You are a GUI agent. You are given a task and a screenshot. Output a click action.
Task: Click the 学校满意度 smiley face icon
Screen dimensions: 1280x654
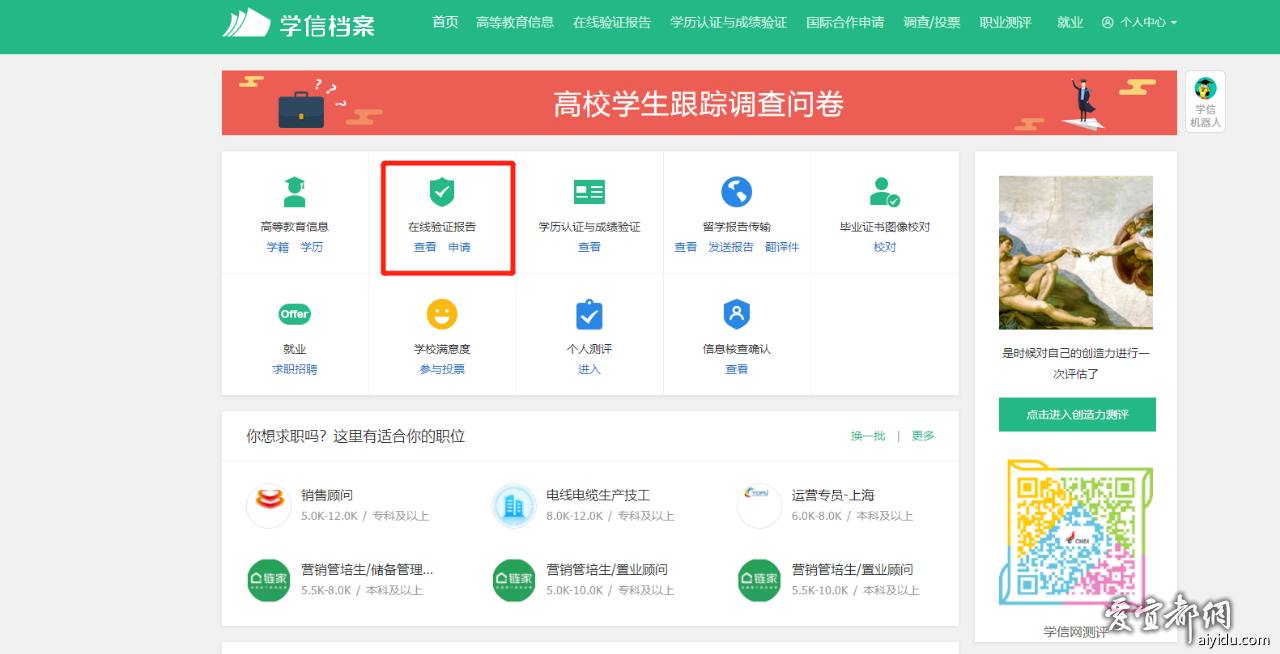441,314
